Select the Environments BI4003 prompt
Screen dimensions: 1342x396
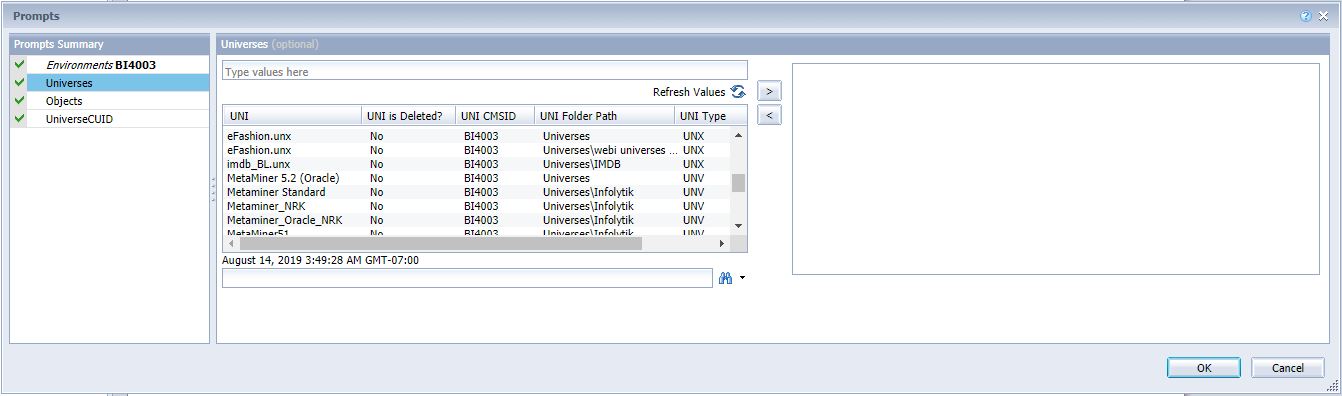coord(100,65)
